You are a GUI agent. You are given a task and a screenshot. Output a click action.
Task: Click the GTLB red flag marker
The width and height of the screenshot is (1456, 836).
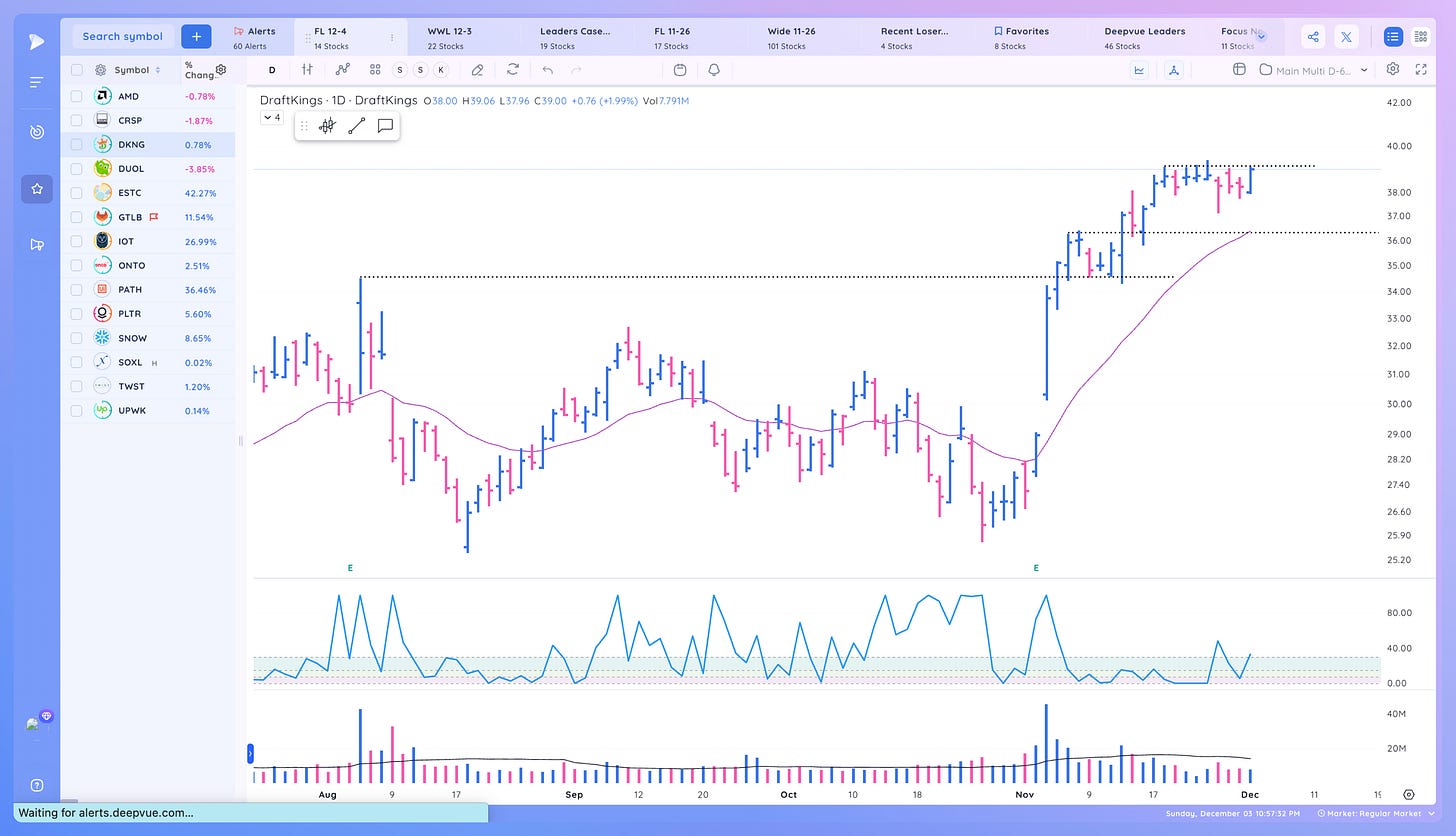tap(154, 217)
